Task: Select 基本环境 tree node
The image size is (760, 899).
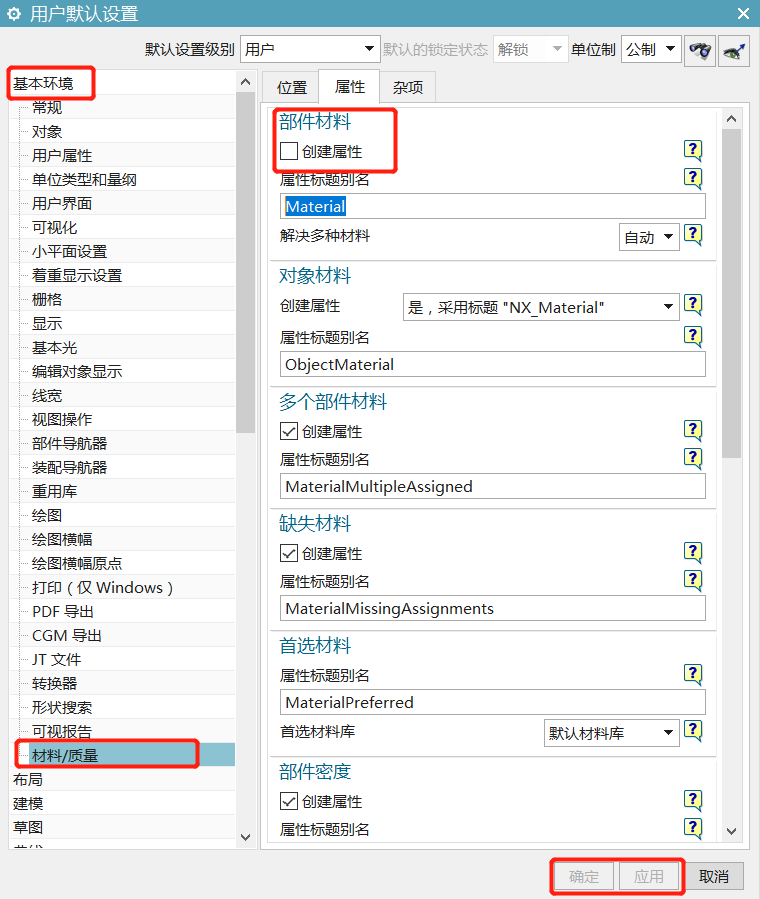Action: (x=43, y=84)
